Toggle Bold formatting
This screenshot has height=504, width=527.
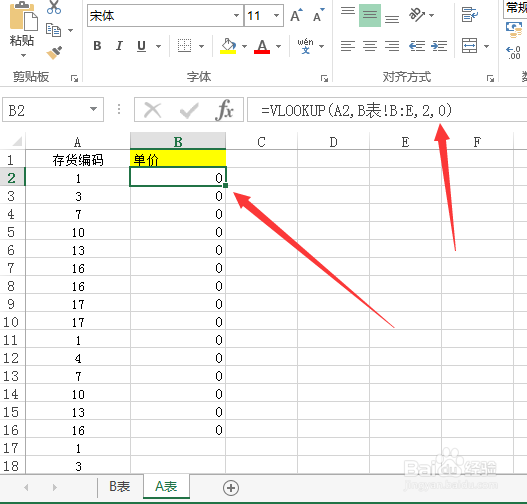(97, 46)
